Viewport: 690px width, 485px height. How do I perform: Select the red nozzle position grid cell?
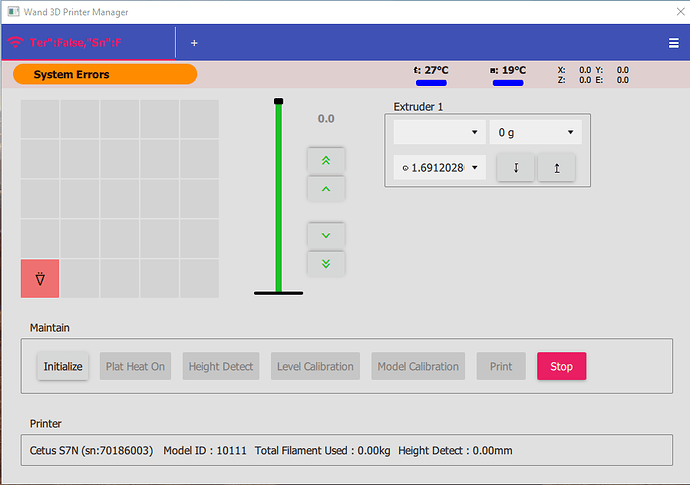(x=40, y=279)
